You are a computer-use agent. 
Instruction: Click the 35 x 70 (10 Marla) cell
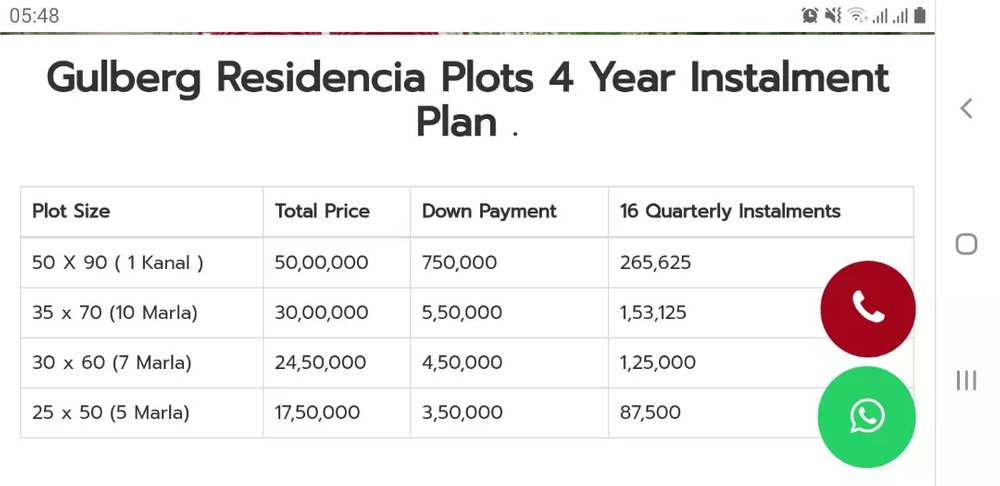coord(115,313)
